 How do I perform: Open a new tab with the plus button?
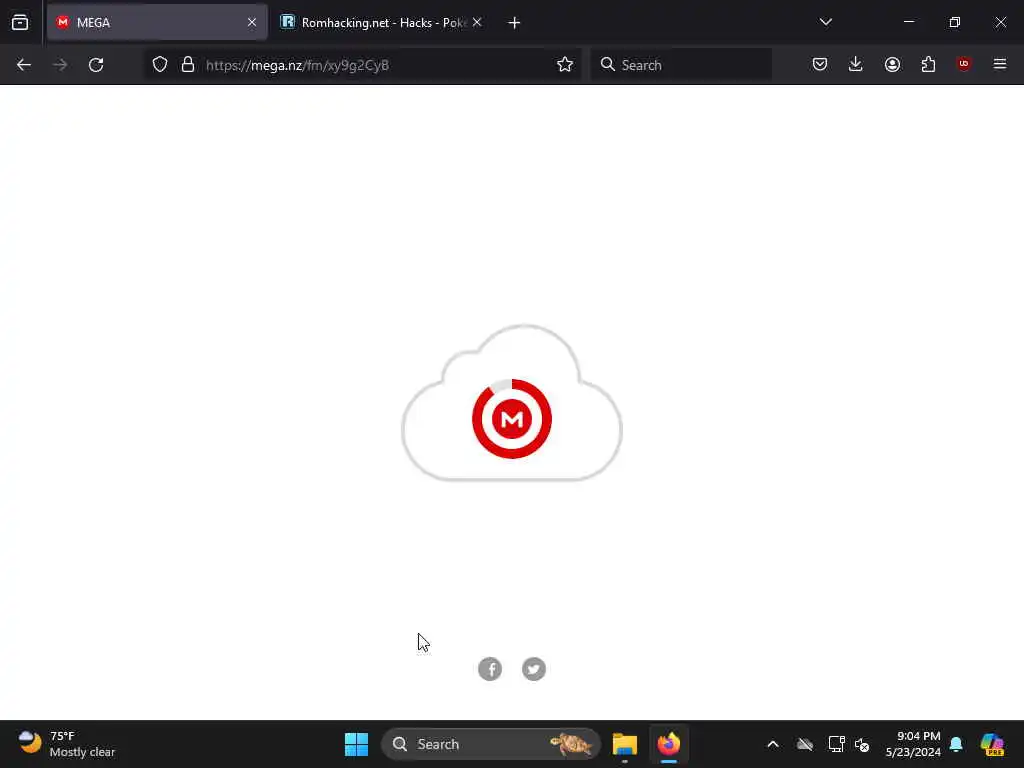(x=514, y=23)
